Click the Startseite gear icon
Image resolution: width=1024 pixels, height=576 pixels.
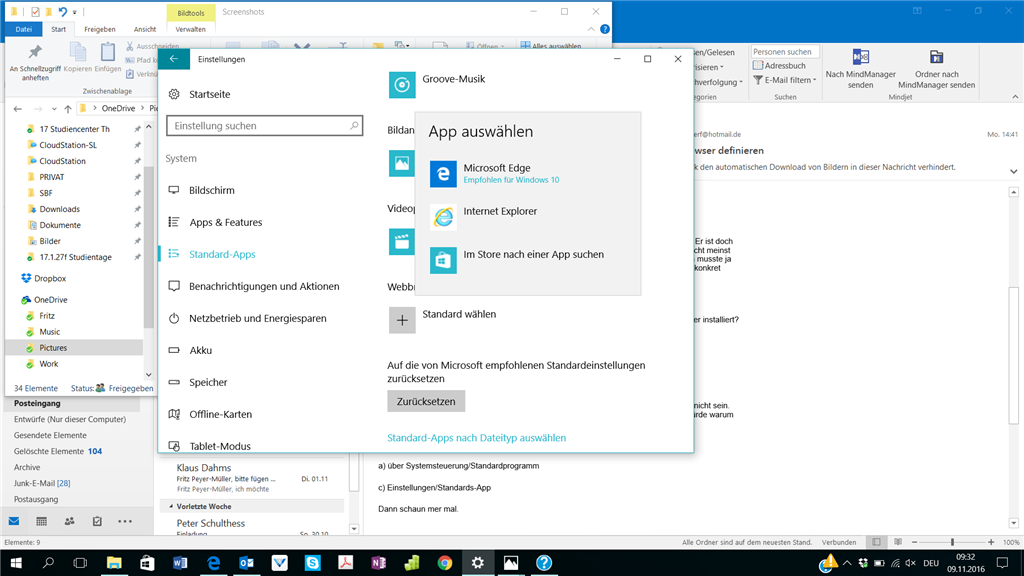(x=174, y=94)
